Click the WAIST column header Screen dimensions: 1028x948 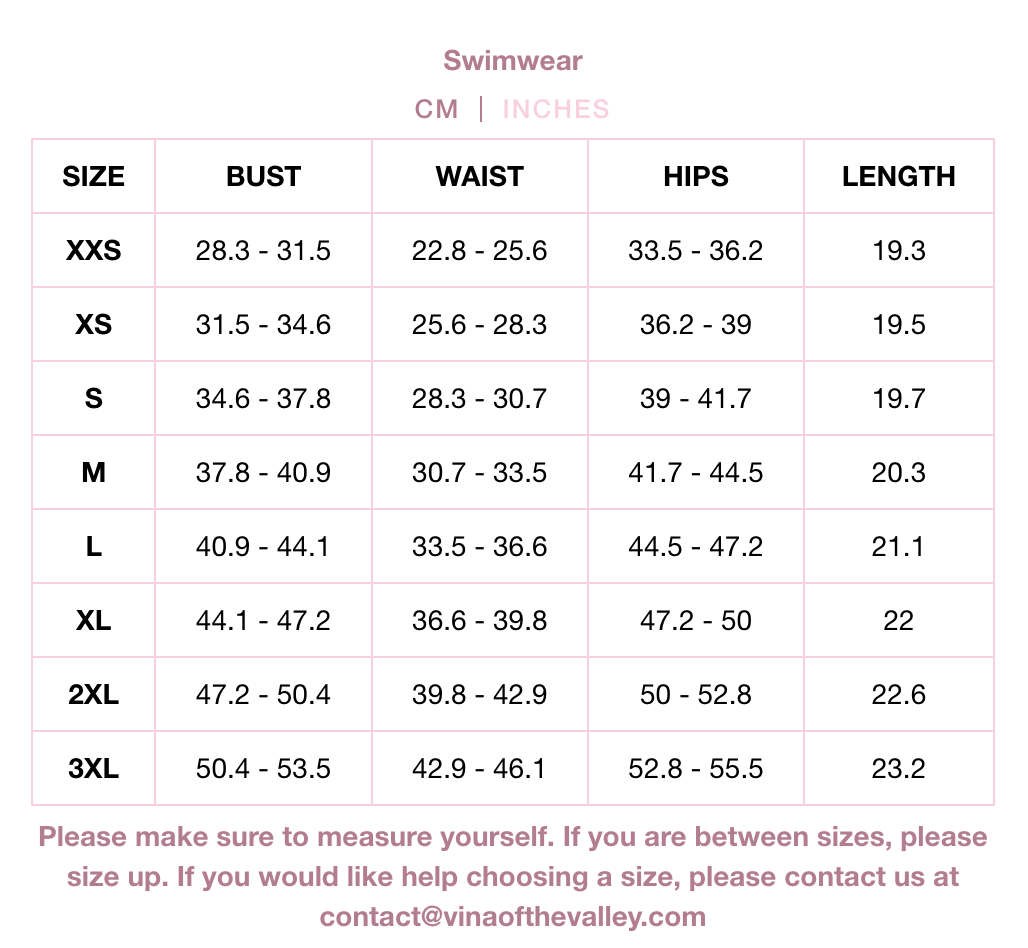point(479,177)
